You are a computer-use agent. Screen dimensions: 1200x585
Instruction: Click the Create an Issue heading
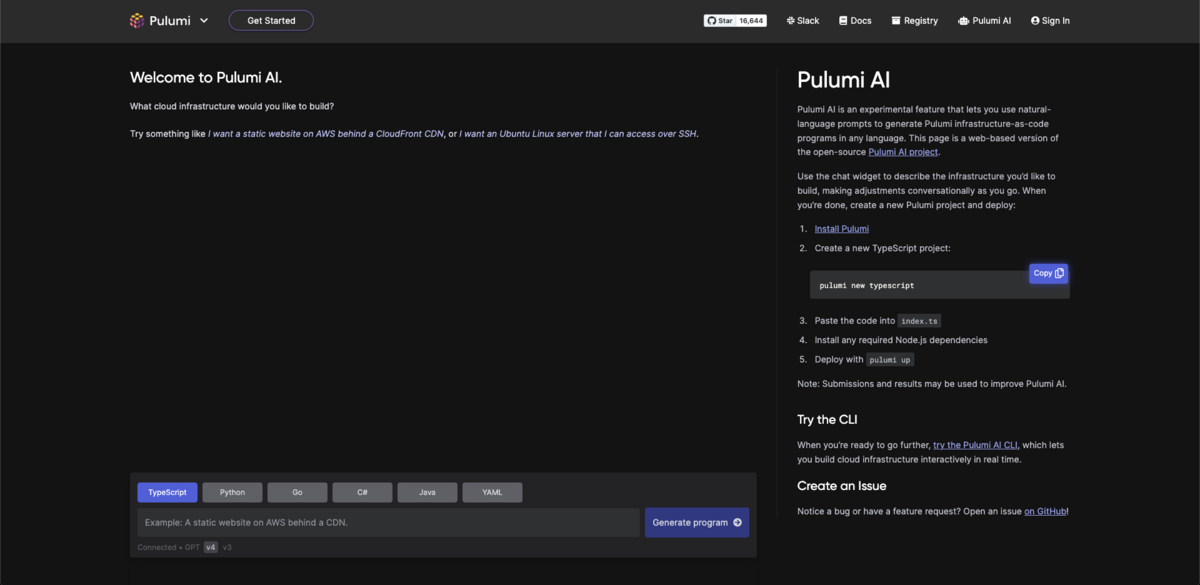(842, 486)
